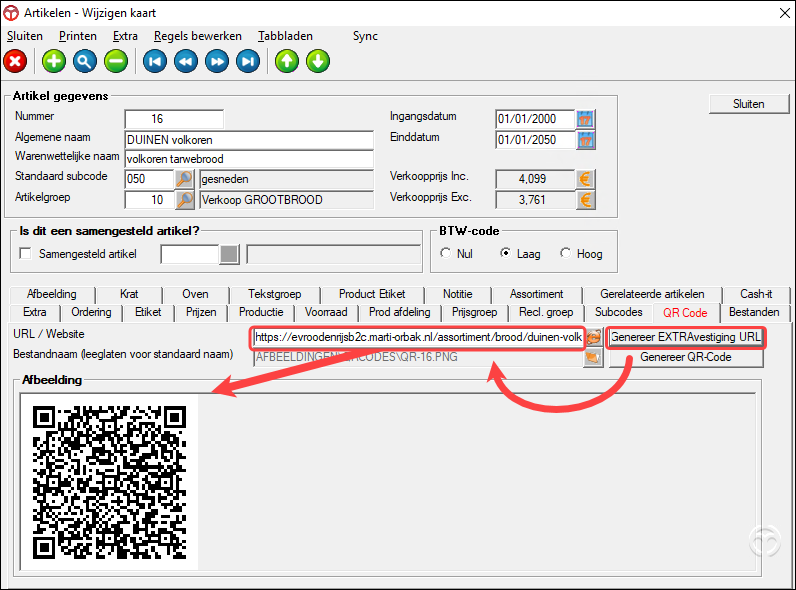Click euro icon beside Verkoopprijs Inc.

[585, 179]
